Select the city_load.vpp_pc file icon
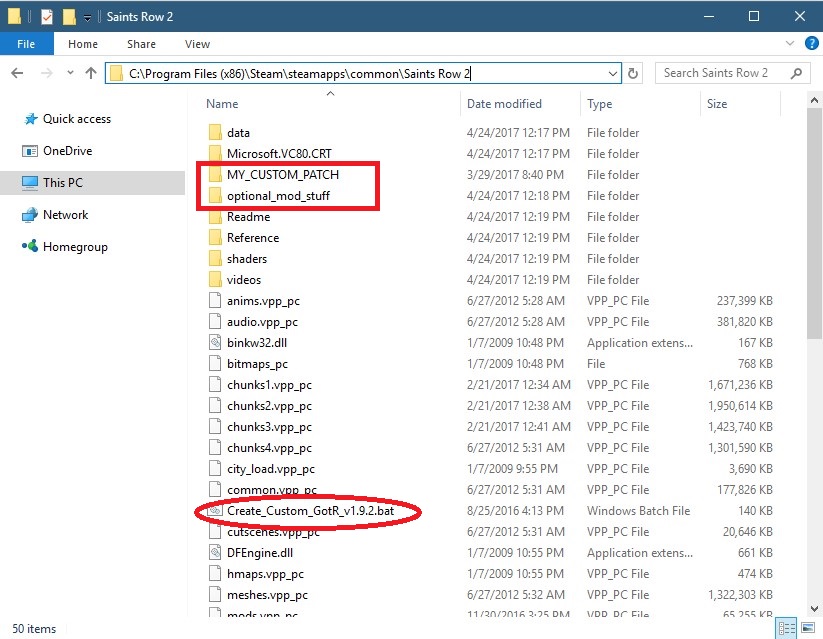 [215, 468]
